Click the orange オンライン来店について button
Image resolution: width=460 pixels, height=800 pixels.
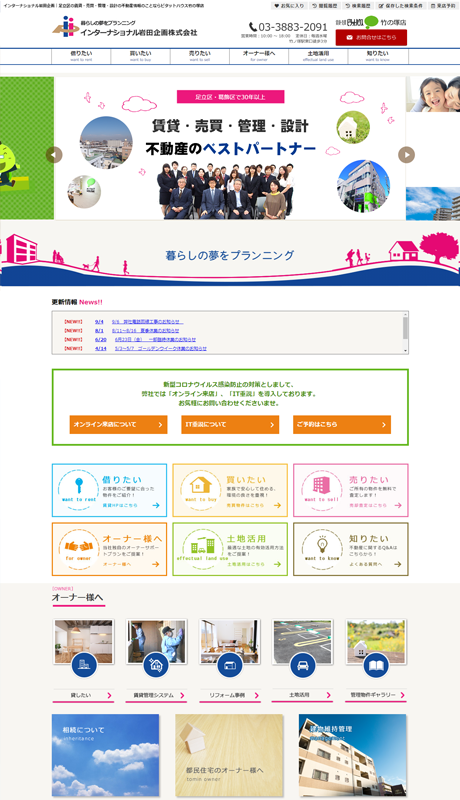click(118, 424)
